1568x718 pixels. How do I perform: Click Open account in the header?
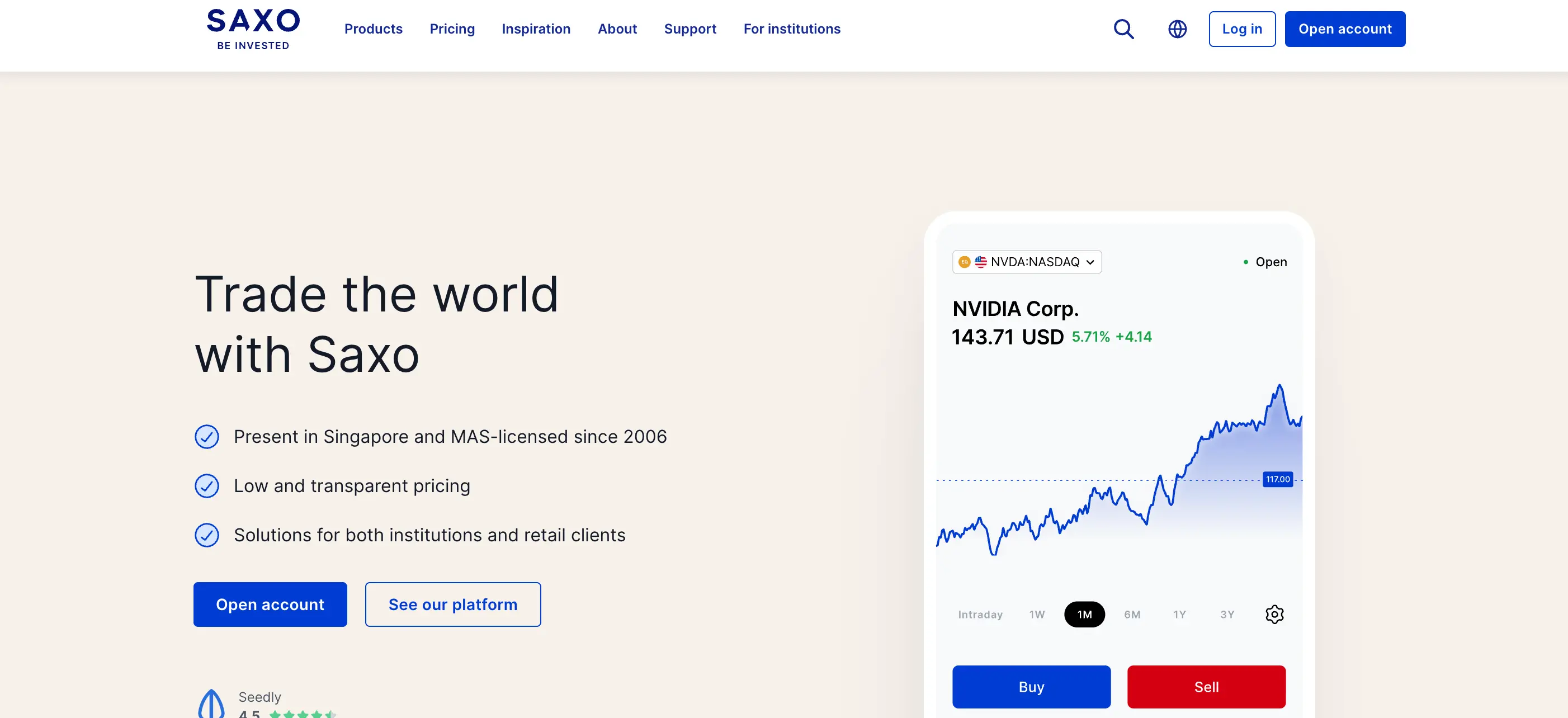point(1345,29)
